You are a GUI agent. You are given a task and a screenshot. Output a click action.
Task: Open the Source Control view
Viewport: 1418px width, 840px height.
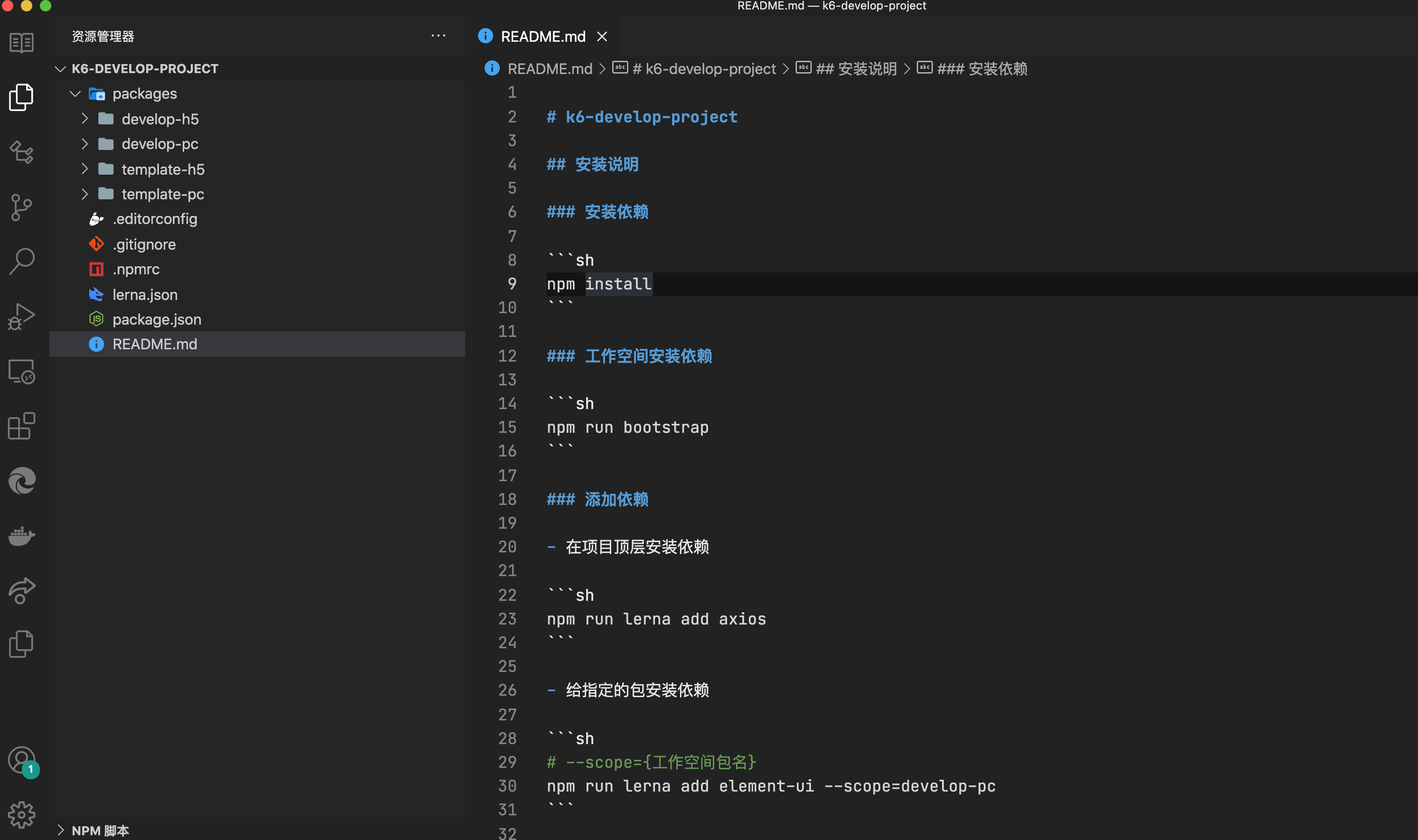pyautogui.click(x=21, y=207)
